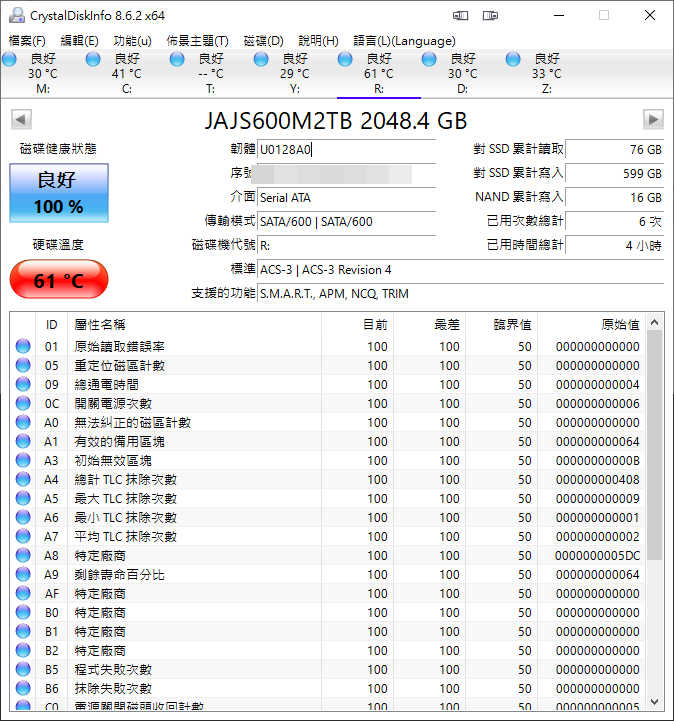Click the status orb for disk M:
The image size is (674, 721).
point(9,59)
